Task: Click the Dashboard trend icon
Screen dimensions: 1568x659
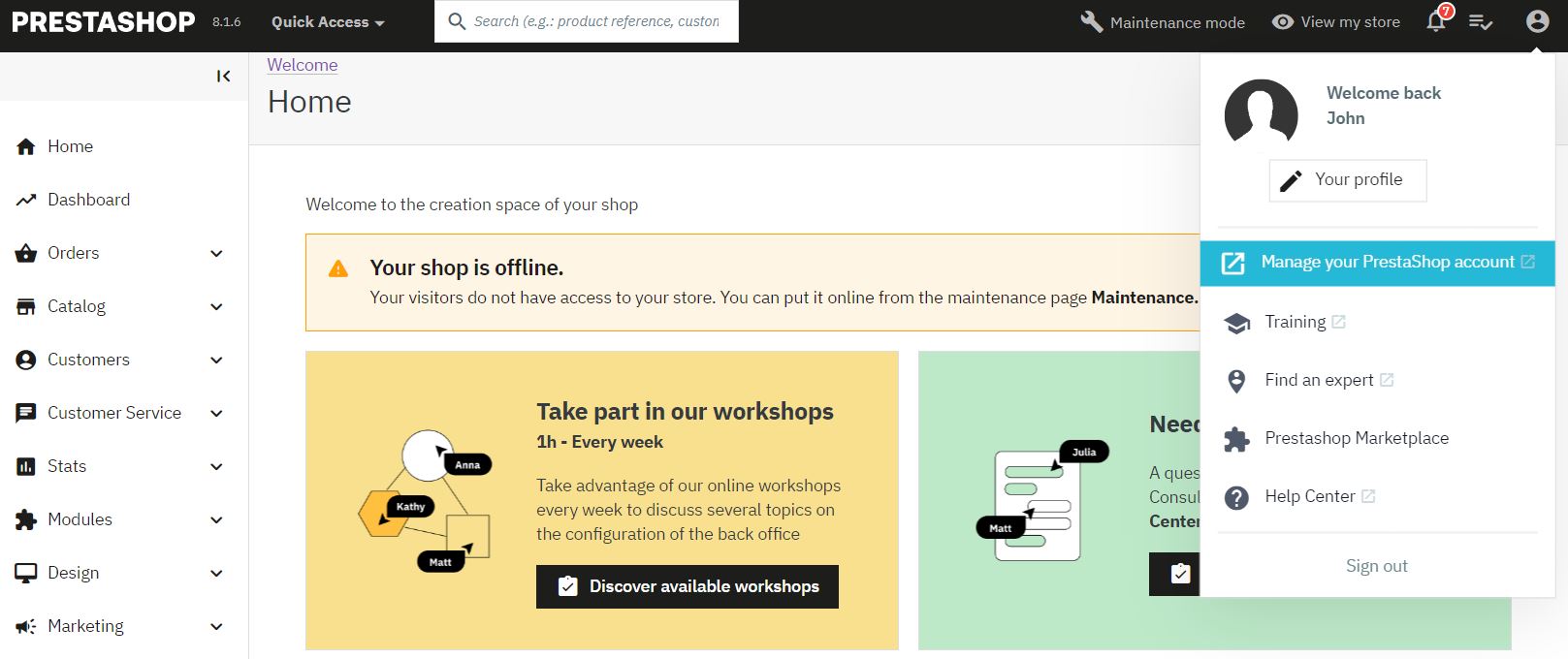Action: click(26, 200)
